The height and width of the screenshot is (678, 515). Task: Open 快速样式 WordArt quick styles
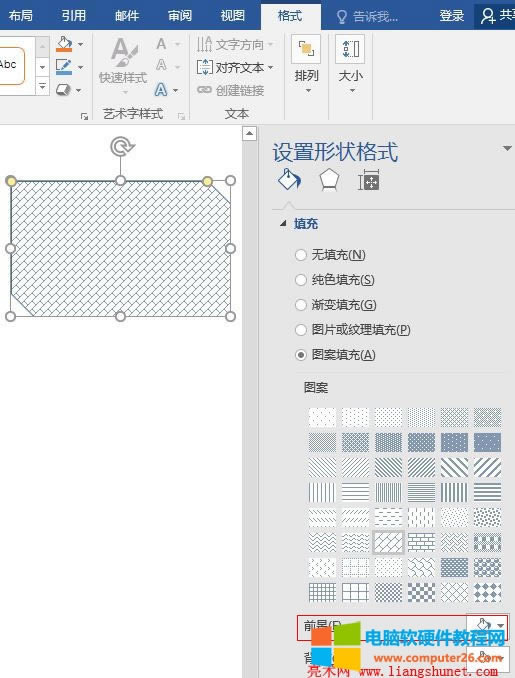123,66
